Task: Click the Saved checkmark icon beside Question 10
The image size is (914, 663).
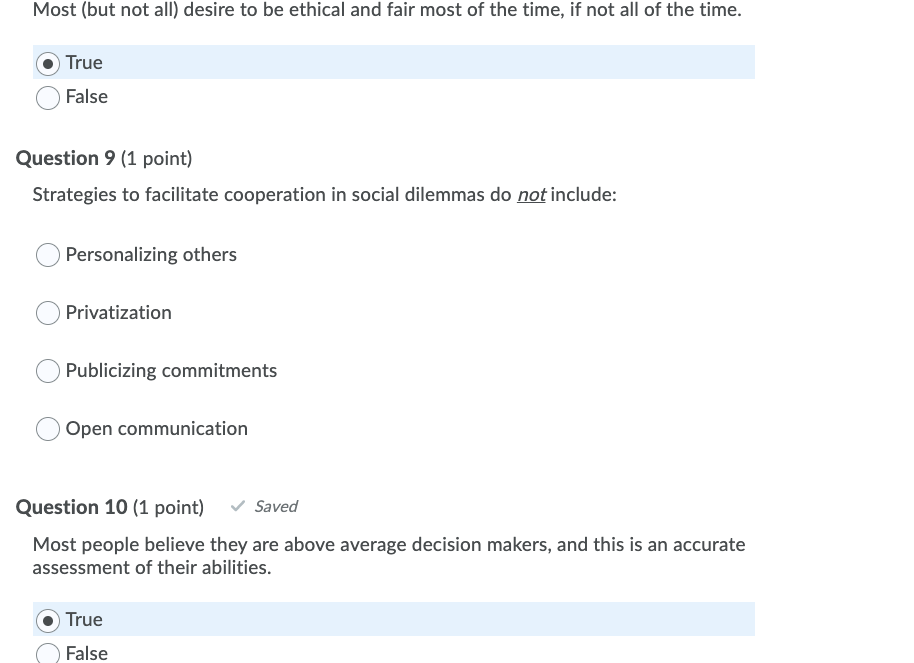Action: pyautogui.click(x=237, y=506)
